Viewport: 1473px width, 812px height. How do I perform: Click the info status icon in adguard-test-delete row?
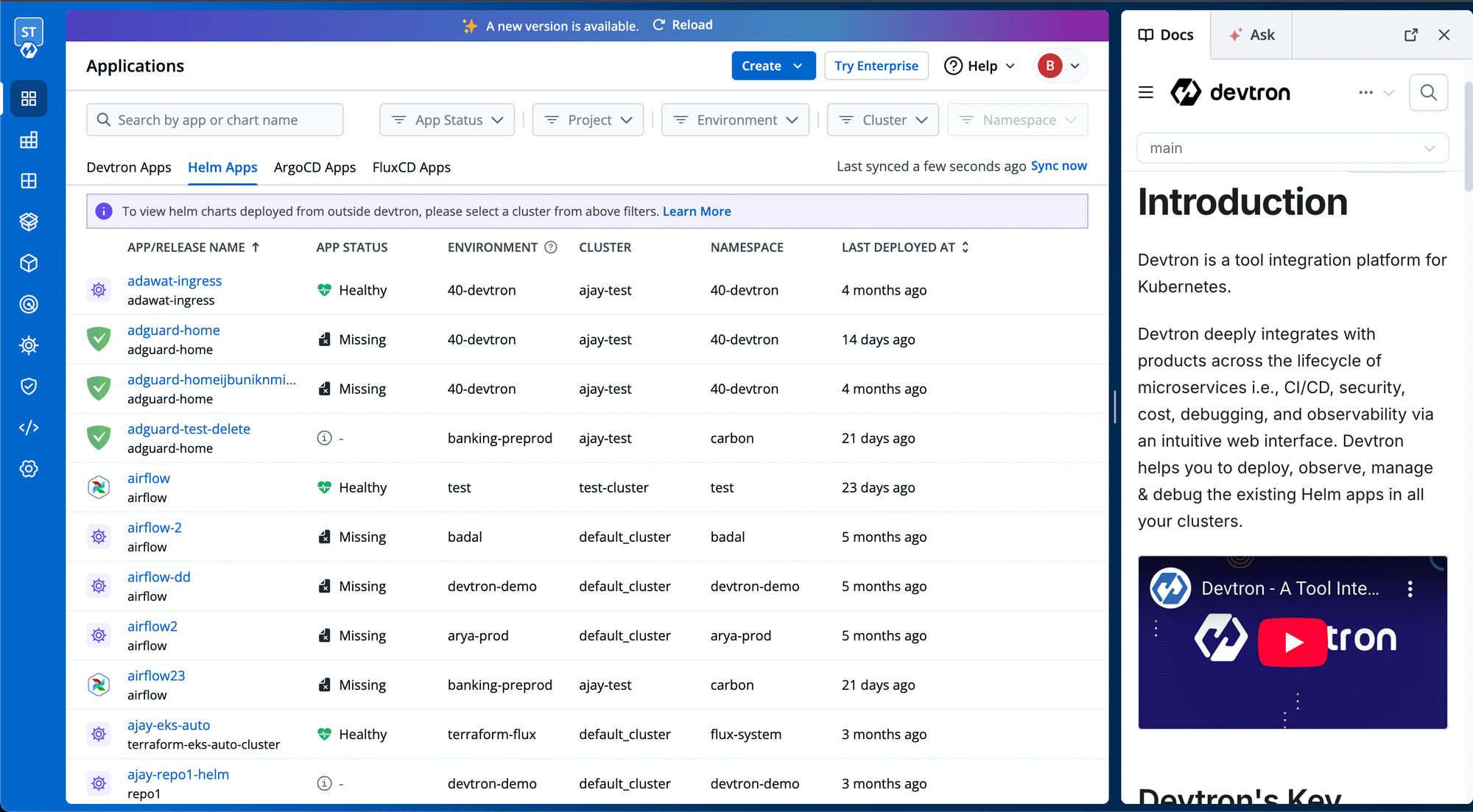[324, 438]
